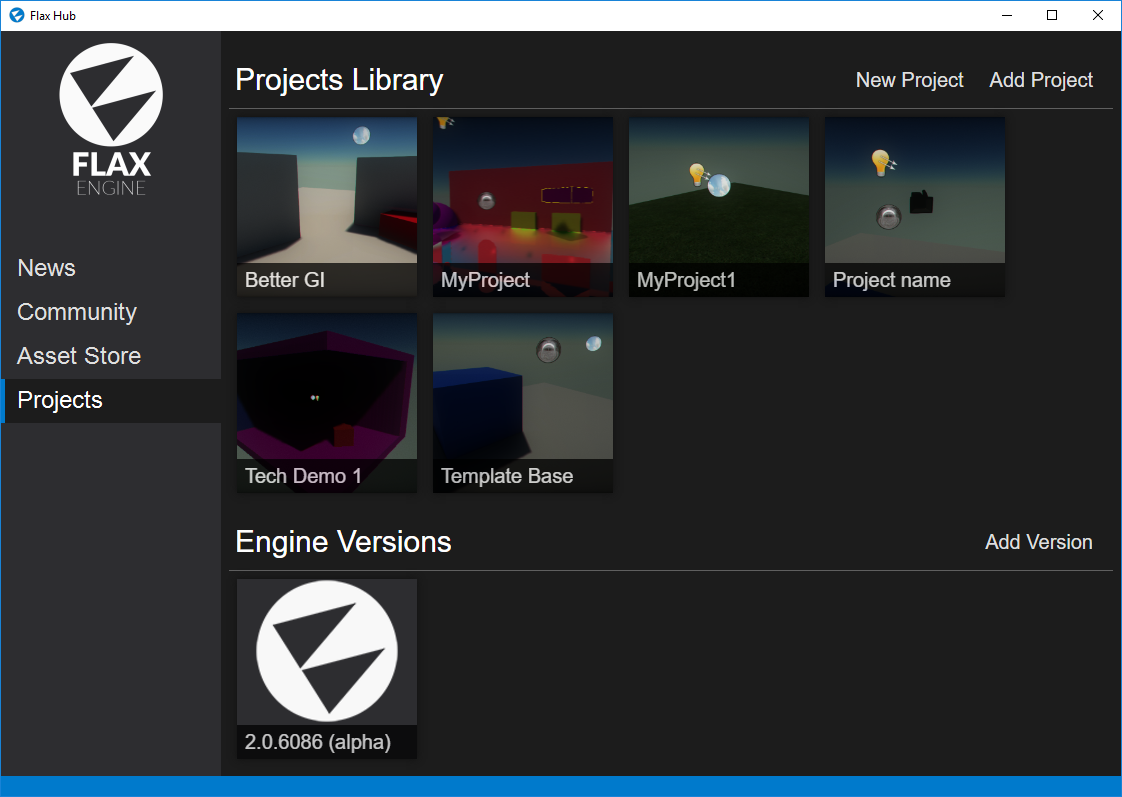The image size is (1122, 797).
Task: Click the Projects Library heading
Action: click(x=339, y=80)
